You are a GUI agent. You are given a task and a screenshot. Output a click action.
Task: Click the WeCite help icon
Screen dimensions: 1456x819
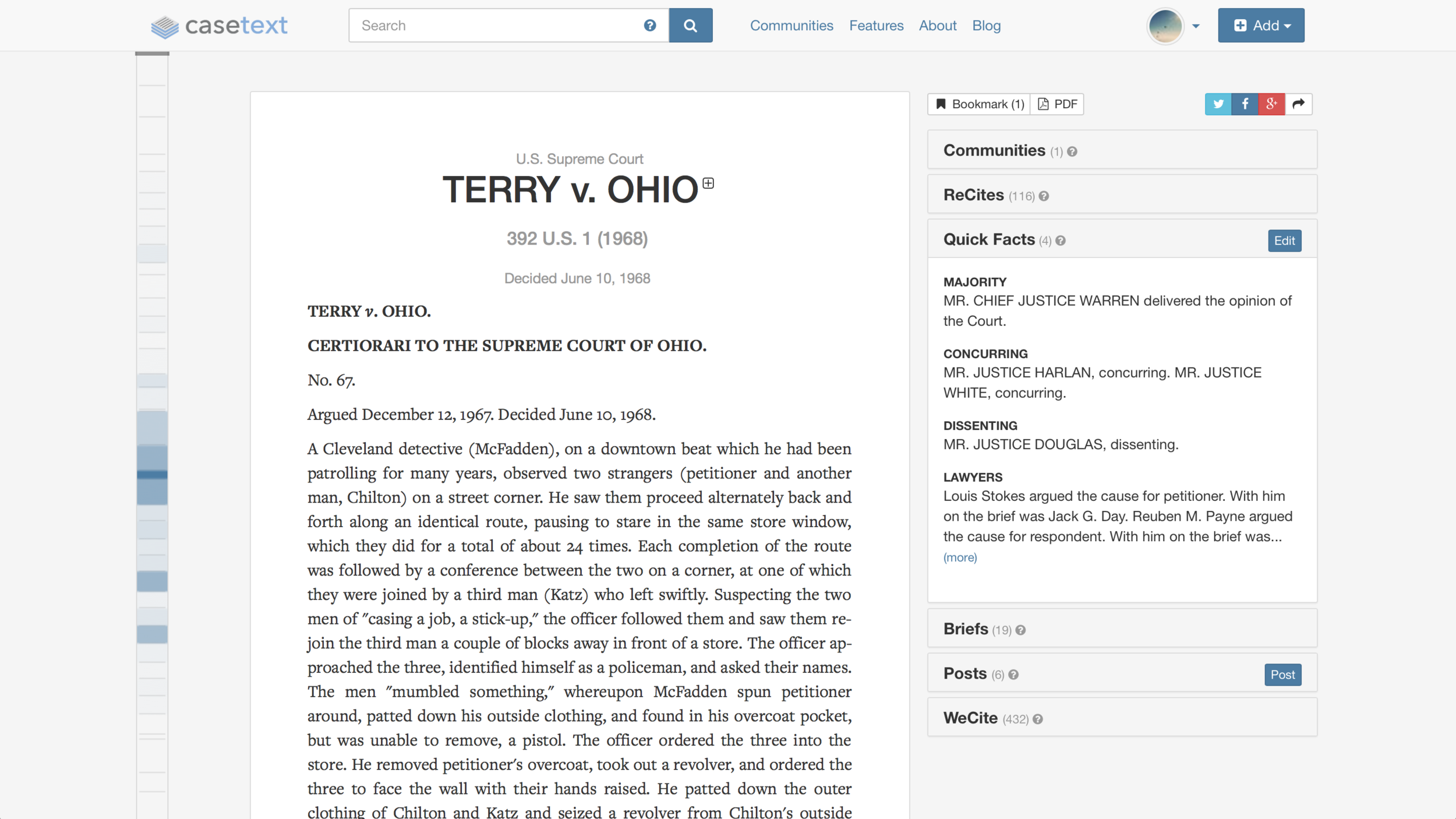tap(1038, 719)
